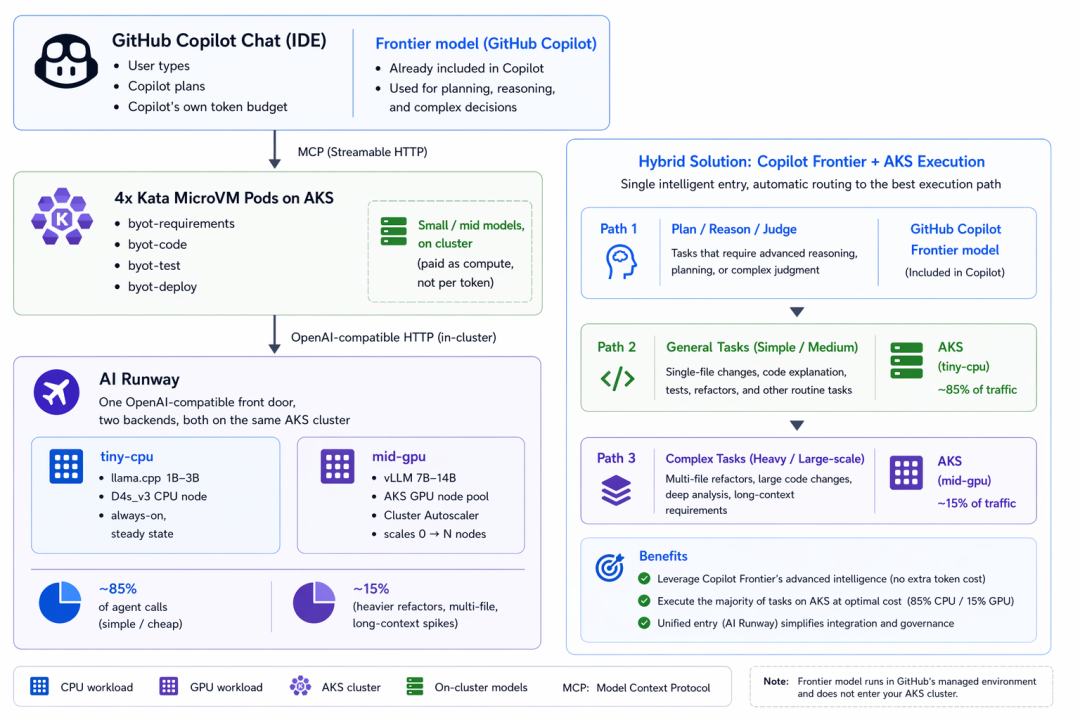Click Complex Tasks (Heavy / Large-scale) heading
The width and height of the screenshot is (1080, 720).
(765, 459)
